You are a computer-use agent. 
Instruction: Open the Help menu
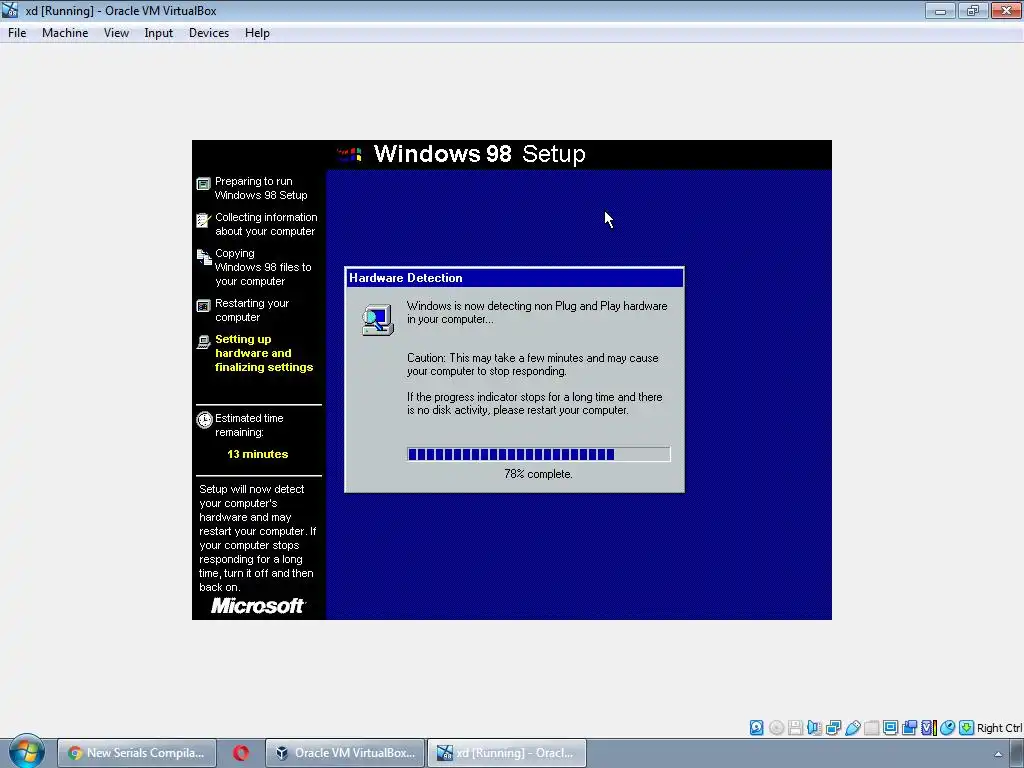tap(257, 33)
